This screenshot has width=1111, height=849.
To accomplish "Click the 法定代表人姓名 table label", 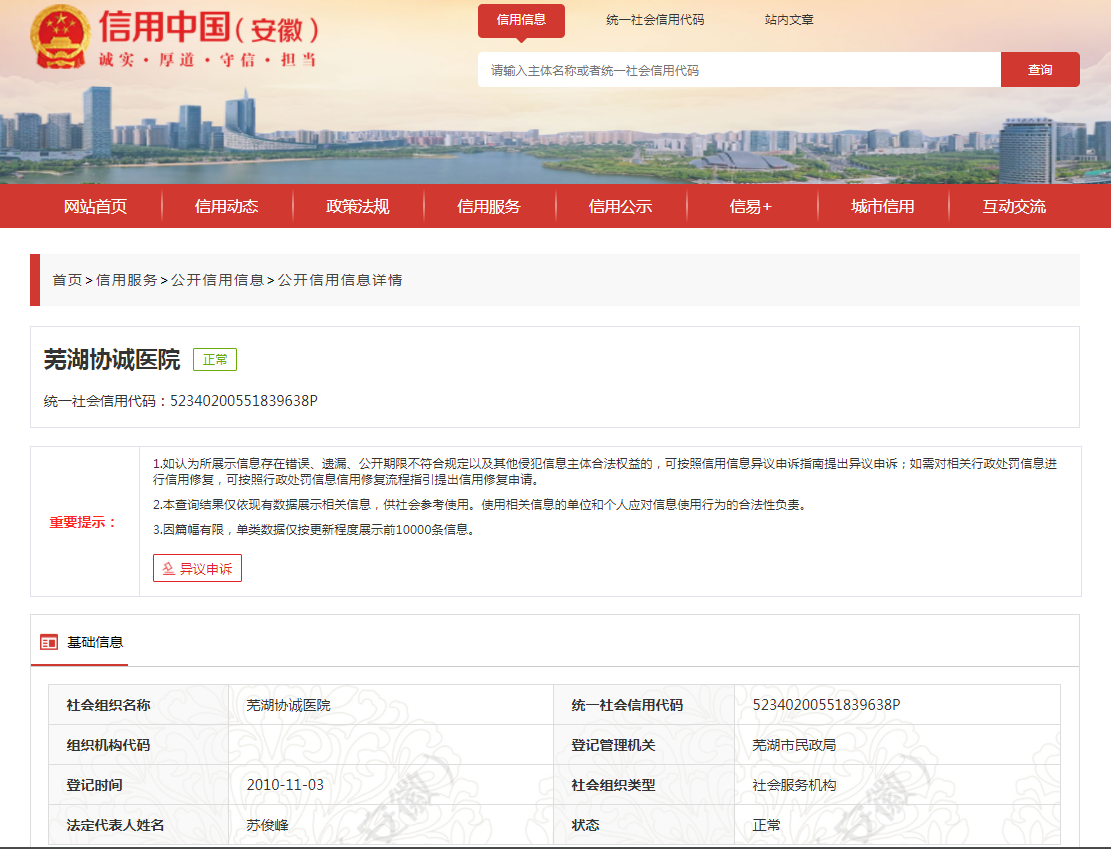I will (x=115, y=825).
